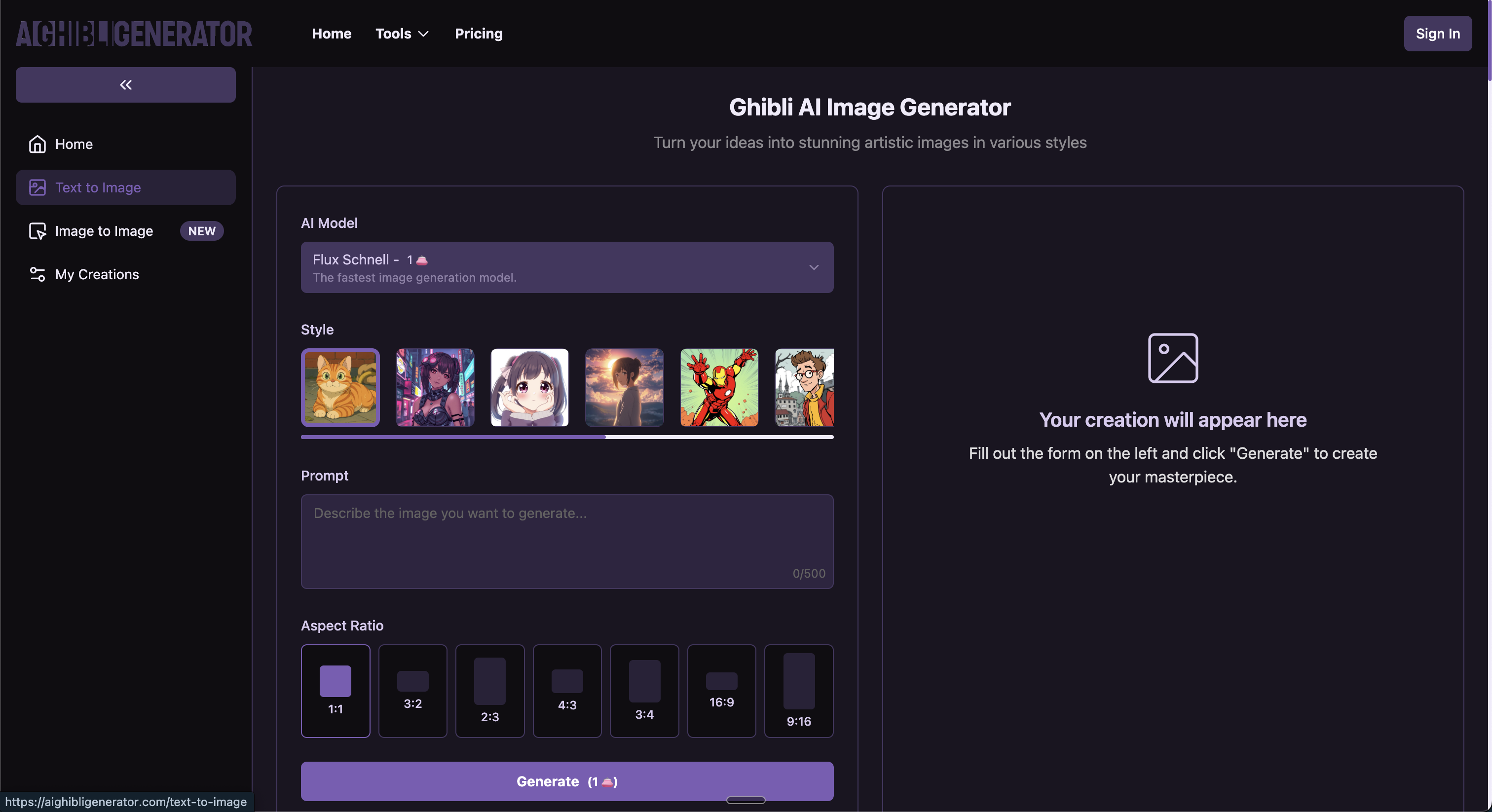
Task: Click the Home house icon in the sidebar
Action: pyautogui.click(x=37, y=144)
